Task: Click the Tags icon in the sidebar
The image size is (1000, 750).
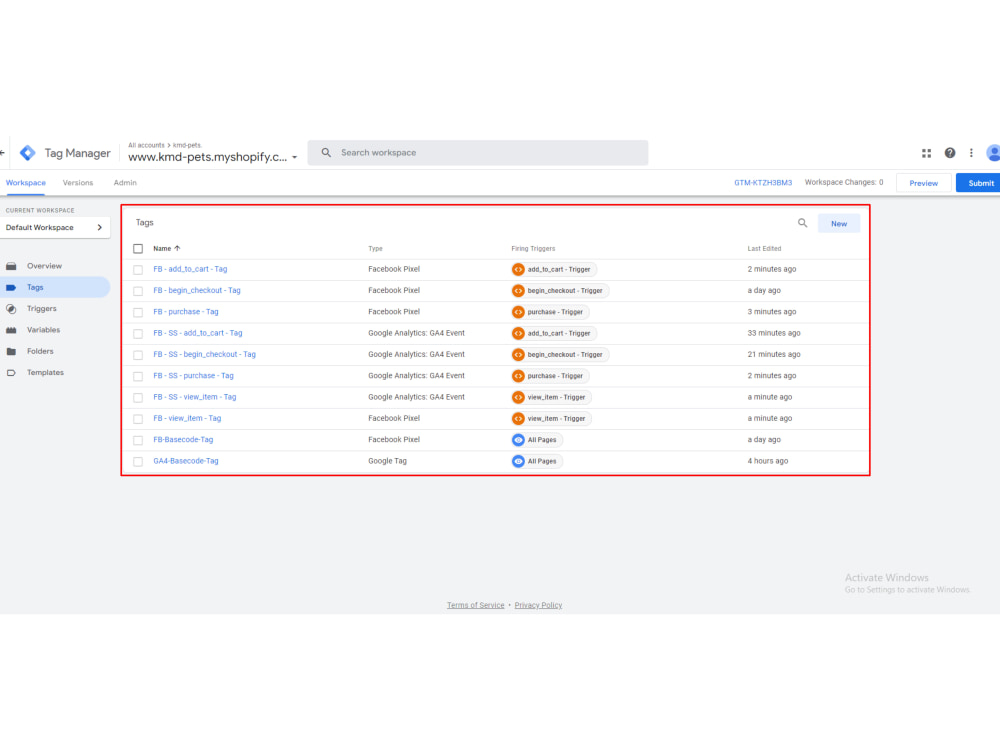Action: (x=11, y=288)
